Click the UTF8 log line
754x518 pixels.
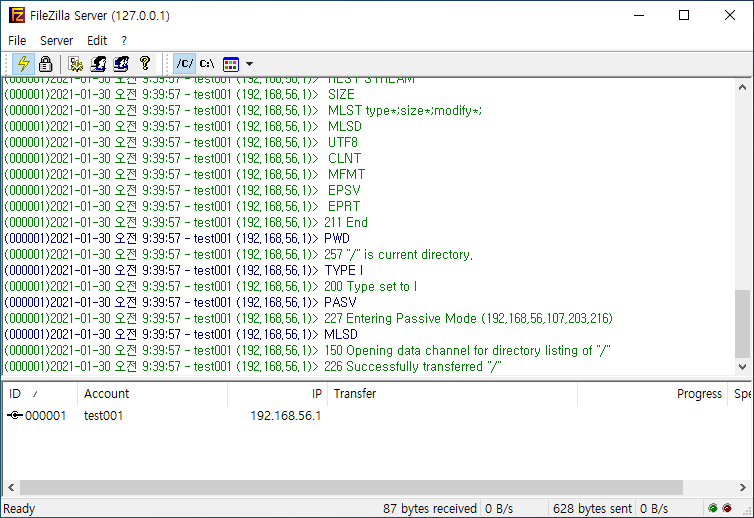181,142
